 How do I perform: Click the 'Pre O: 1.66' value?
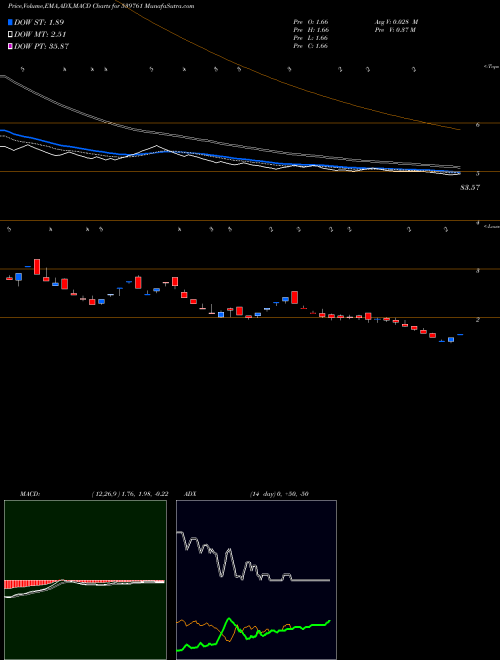[311, 22]
